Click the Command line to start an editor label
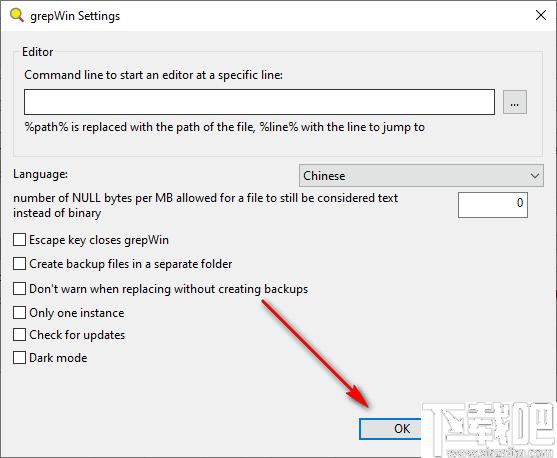557x458 pixels. [153, 75]
